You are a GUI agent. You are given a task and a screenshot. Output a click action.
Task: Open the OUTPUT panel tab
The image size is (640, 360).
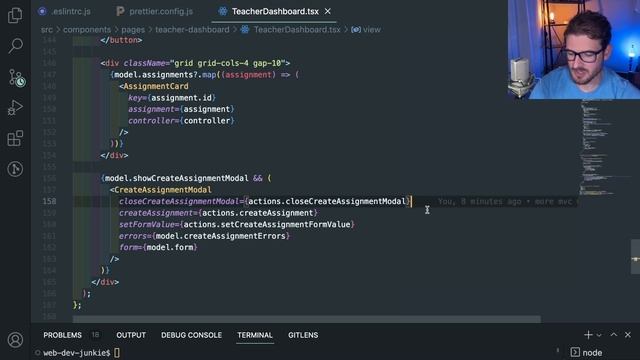click(x=131, y=335)
